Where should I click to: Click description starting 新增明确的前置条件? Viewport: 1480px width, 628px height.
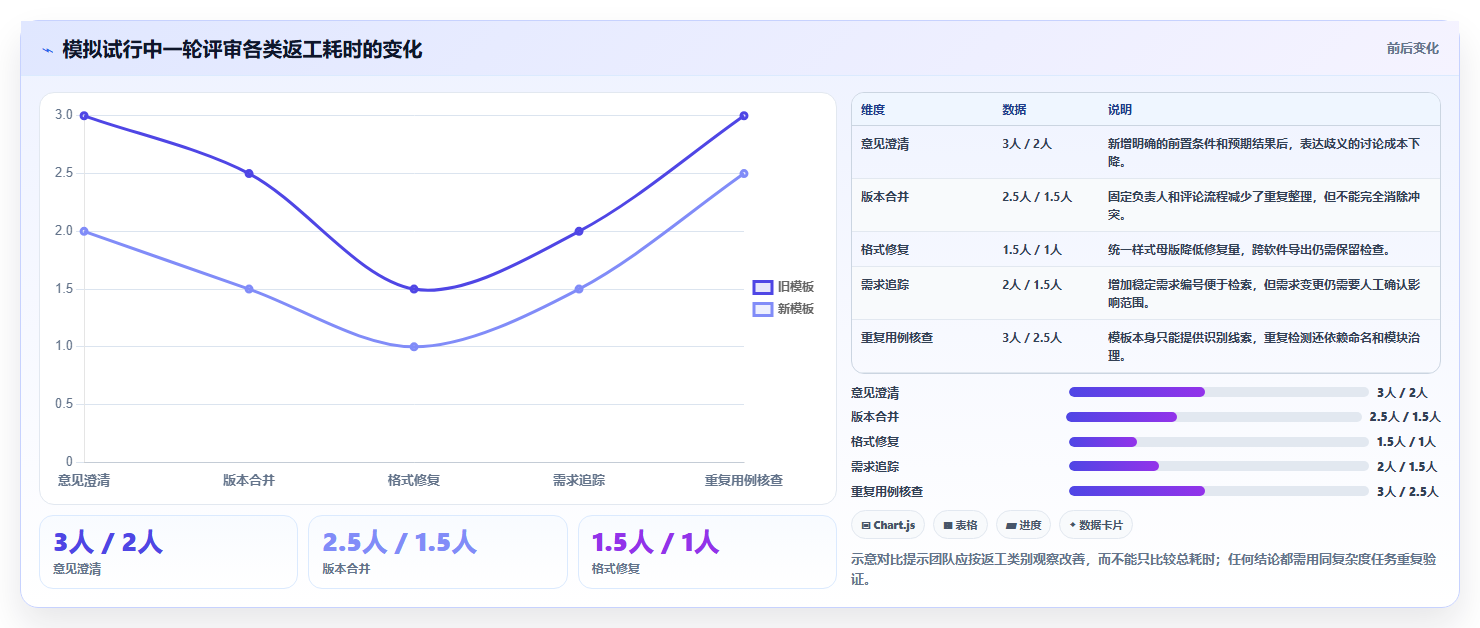click(x=1264, y=152)
